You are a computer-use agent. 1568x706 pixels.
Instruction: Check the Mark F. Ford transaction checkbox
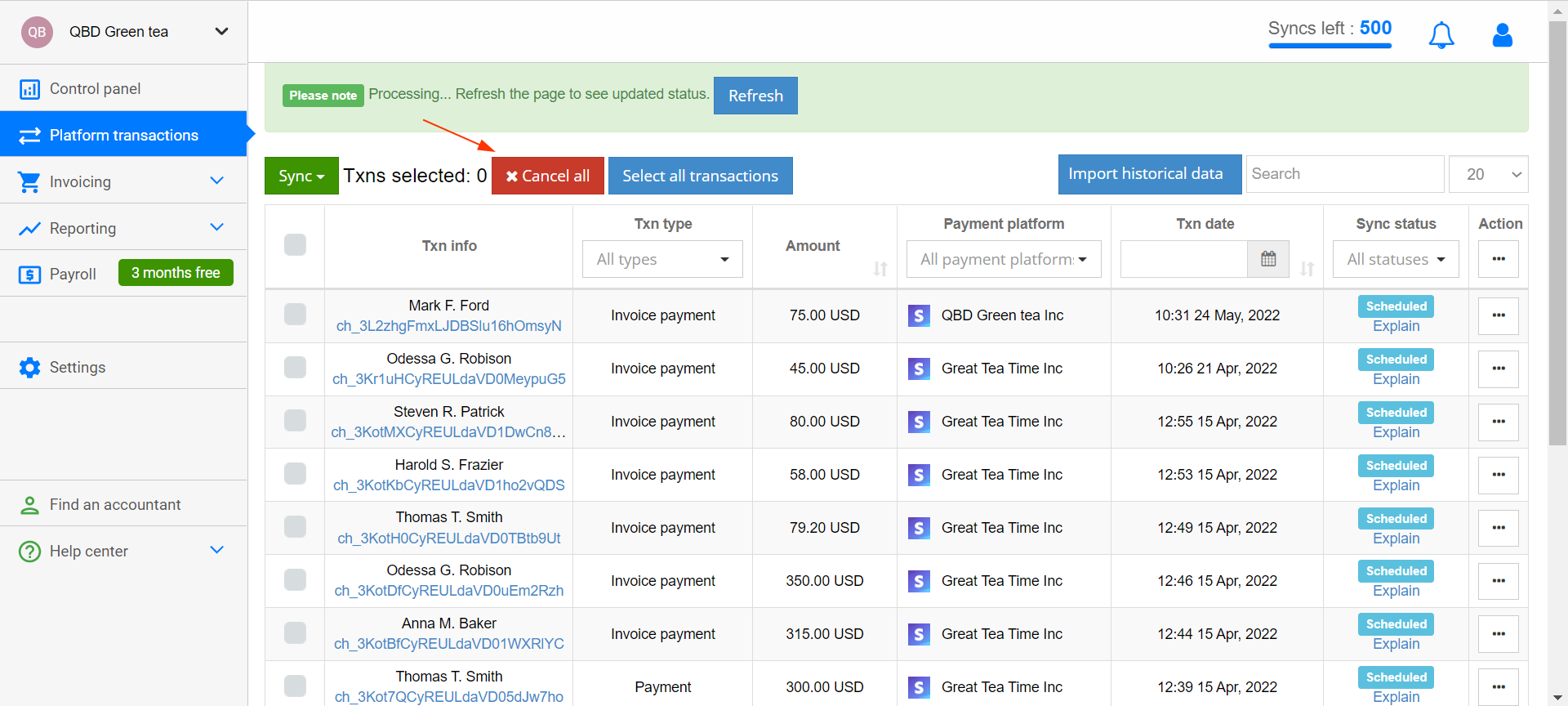(295, 315)
